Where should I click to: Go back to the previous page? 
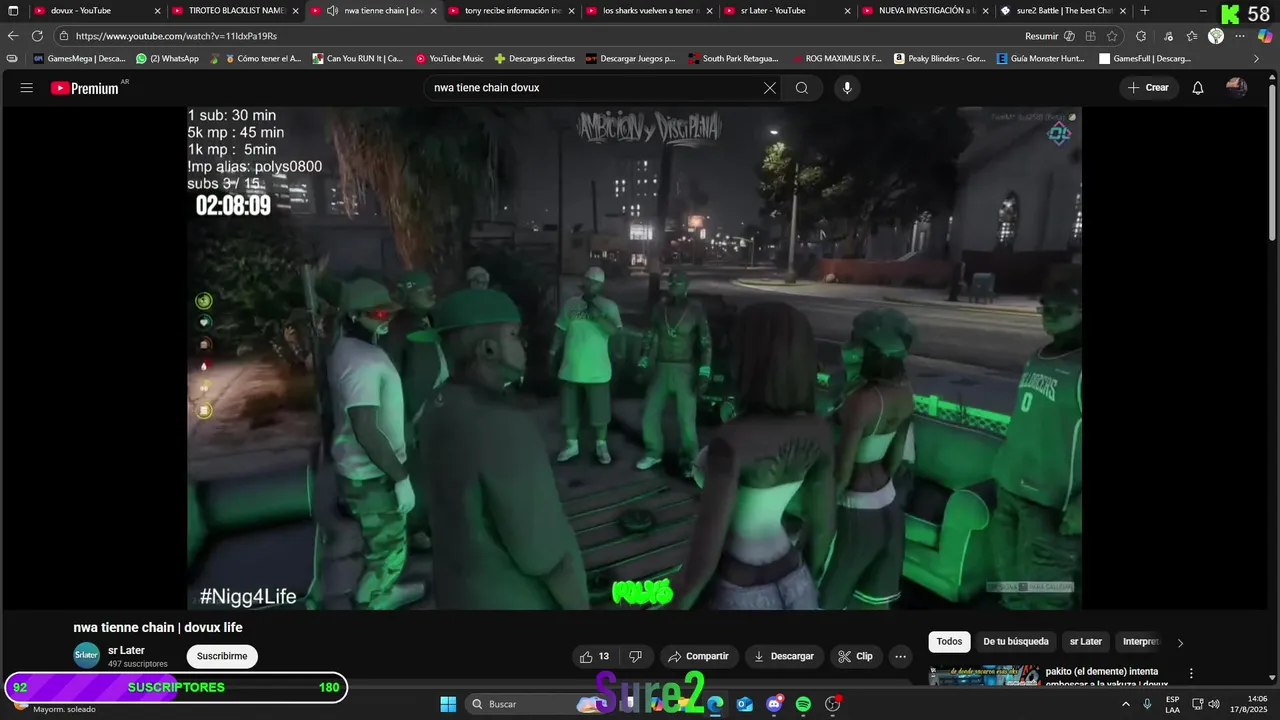13,35
